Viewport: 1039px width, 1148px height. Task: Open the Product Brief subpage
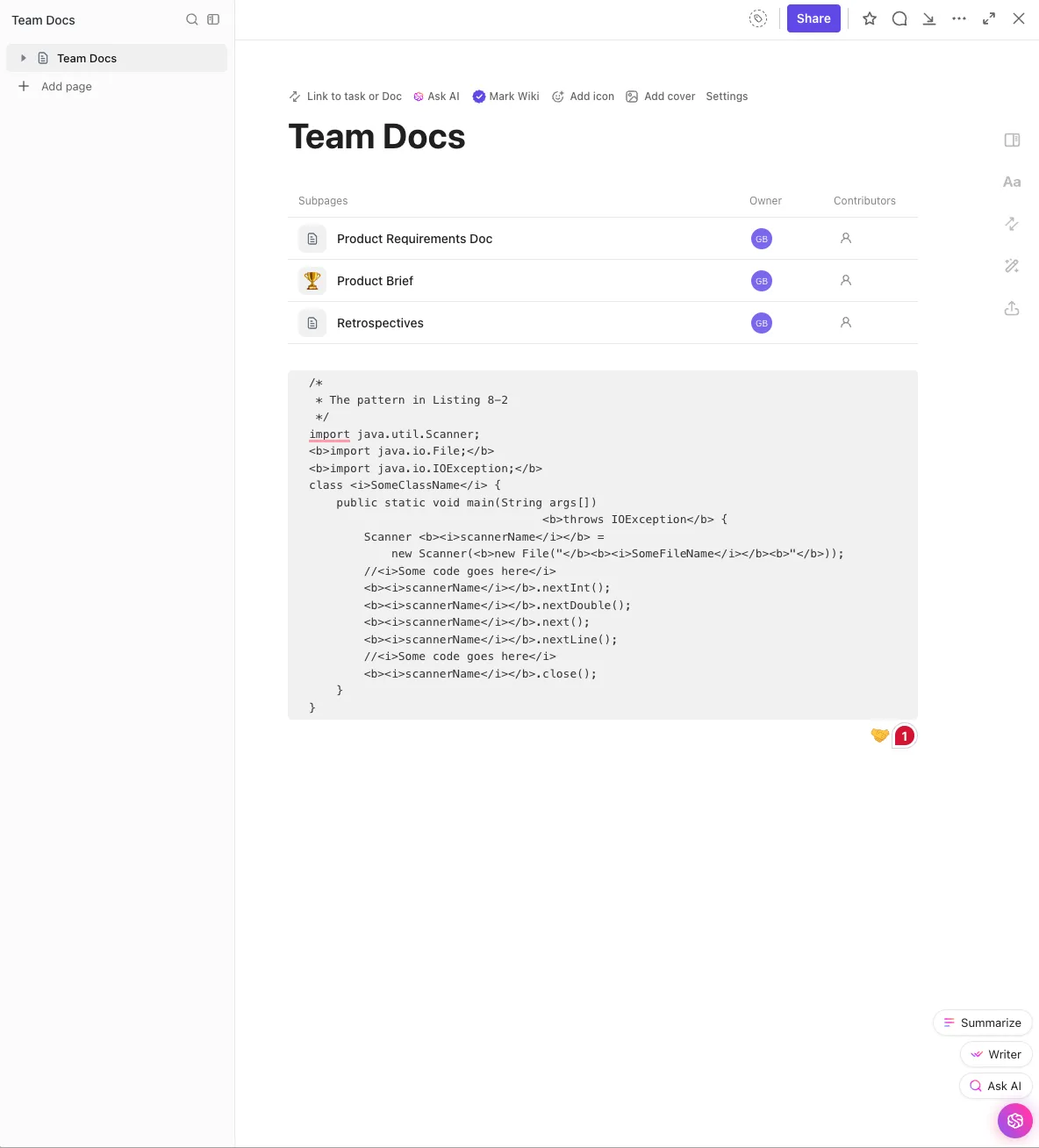(375, 281)
